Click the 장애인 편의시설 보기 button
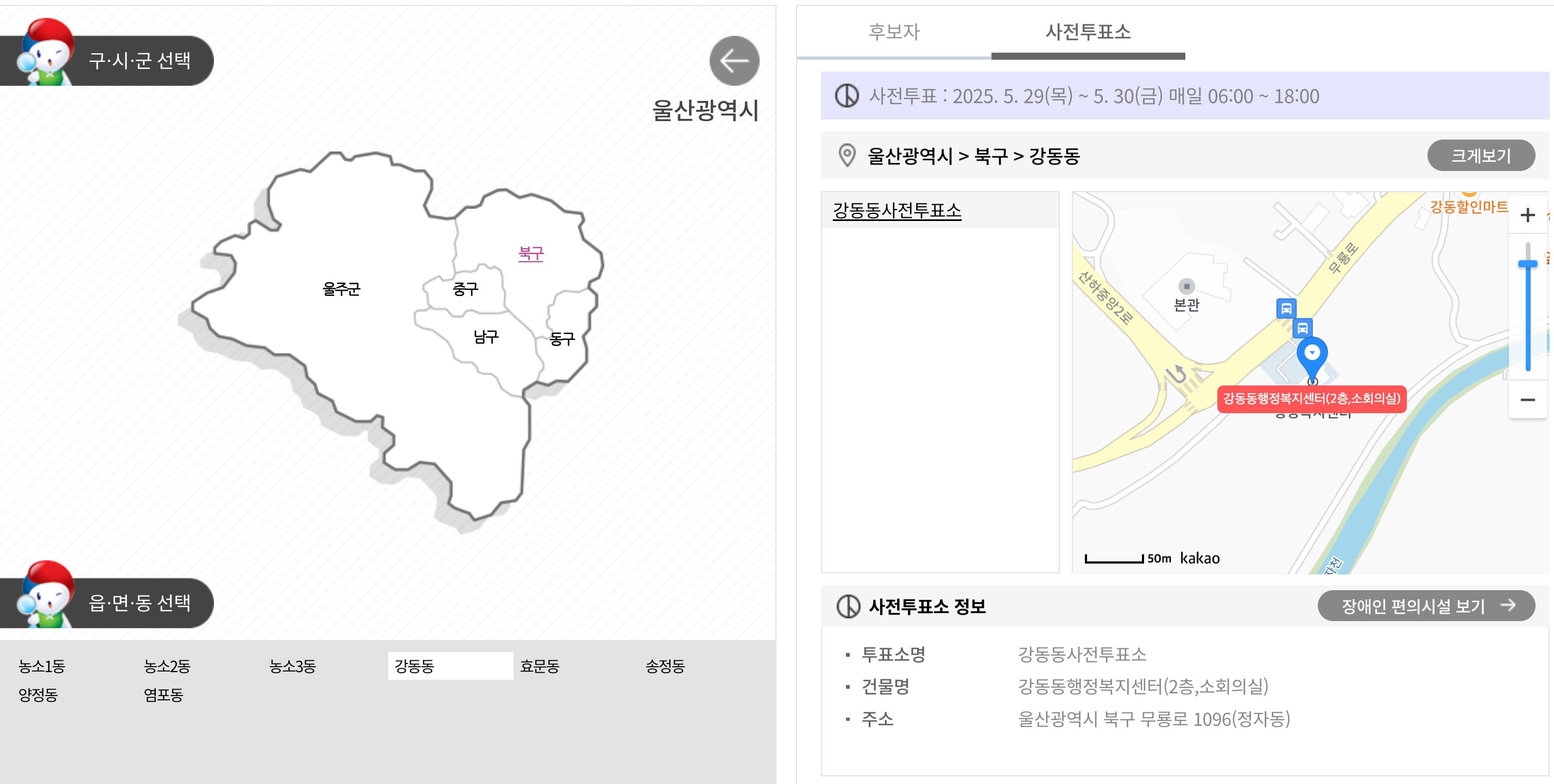The width and height of the screenshot is (1554, 784). click(1426, 606)
